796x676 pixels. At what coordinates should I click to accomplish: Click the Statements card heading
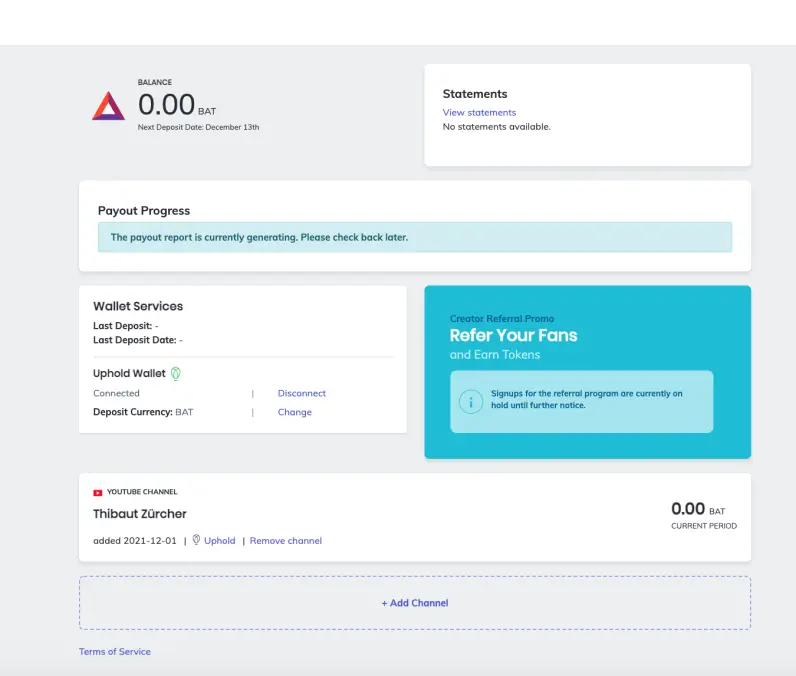click(475, 94)
